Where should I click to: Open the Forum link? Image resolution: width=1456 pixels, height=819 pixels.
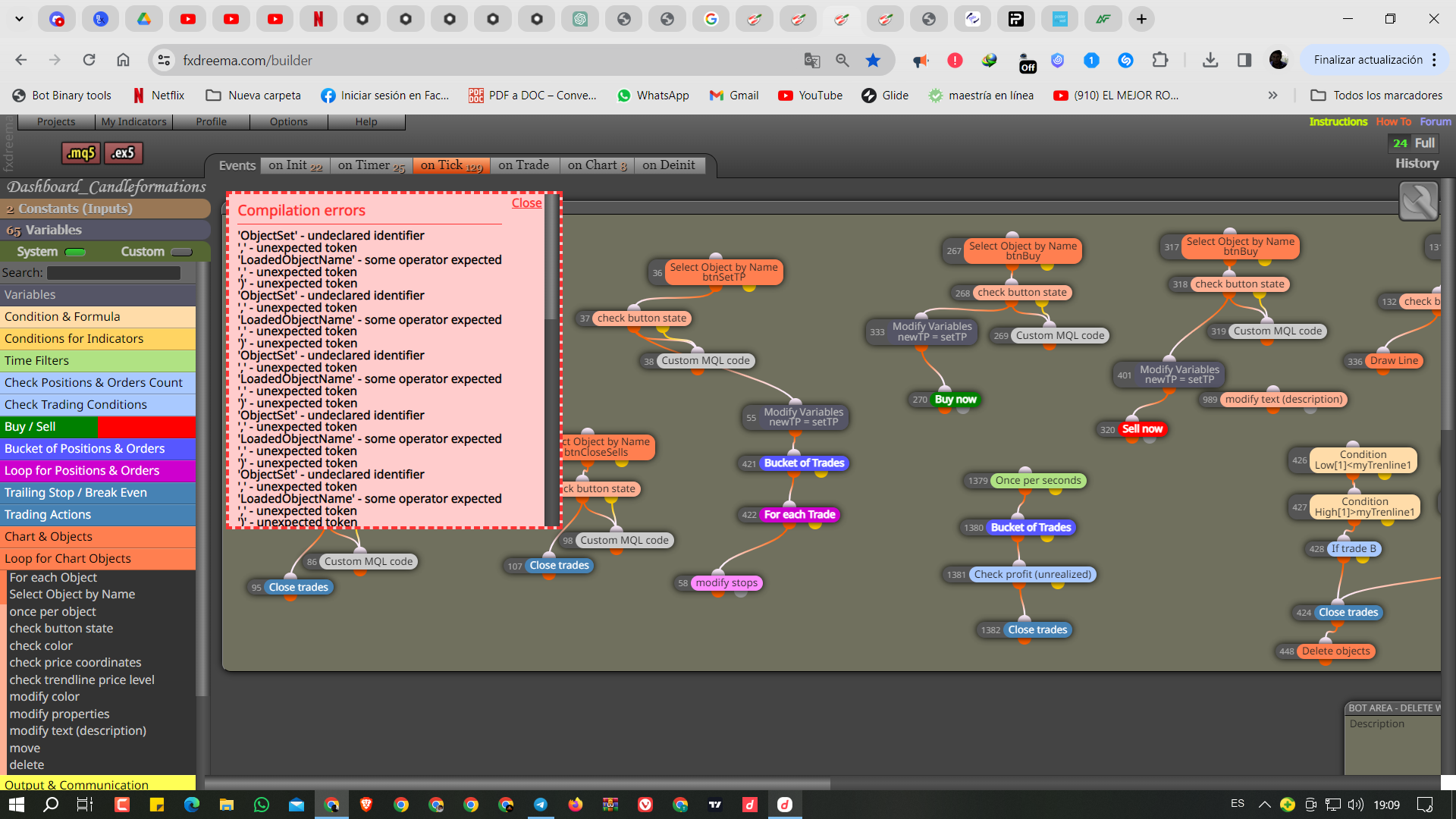1436,122
